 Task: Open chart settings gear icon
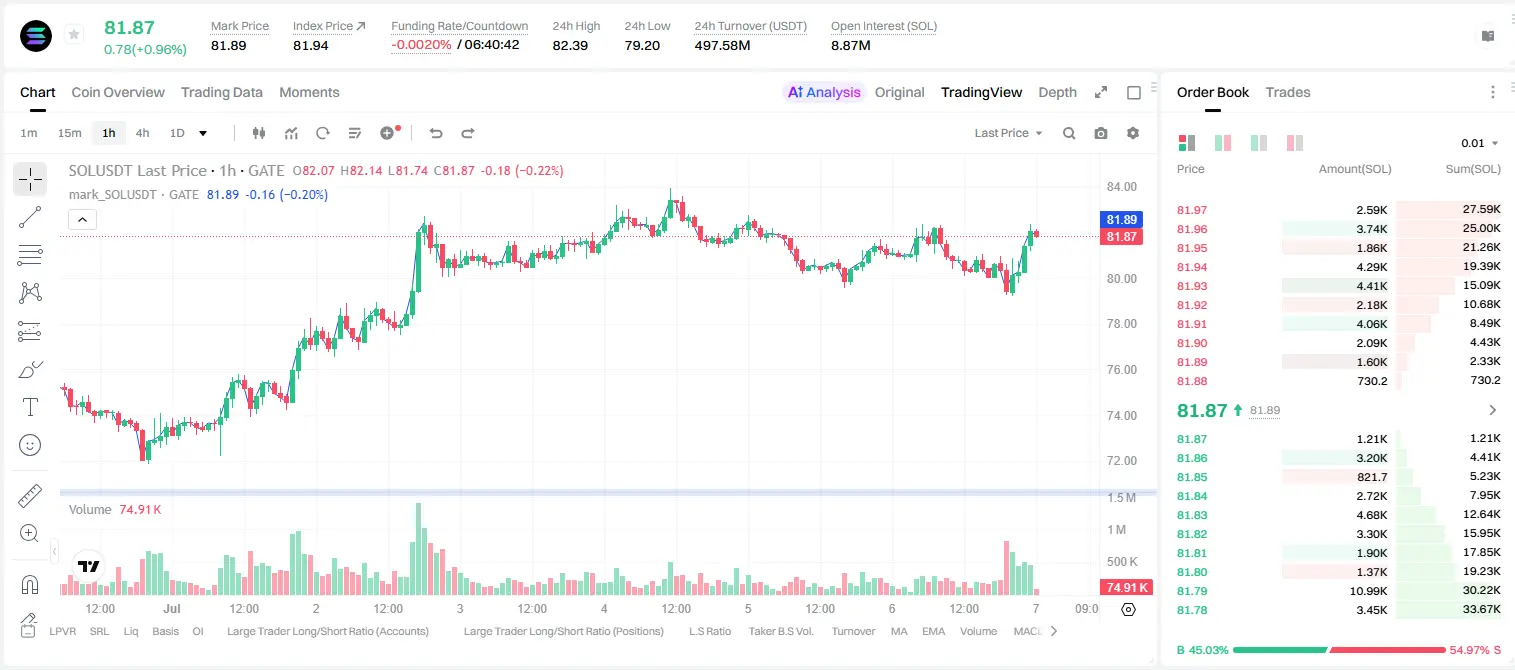pos(1133,133)
